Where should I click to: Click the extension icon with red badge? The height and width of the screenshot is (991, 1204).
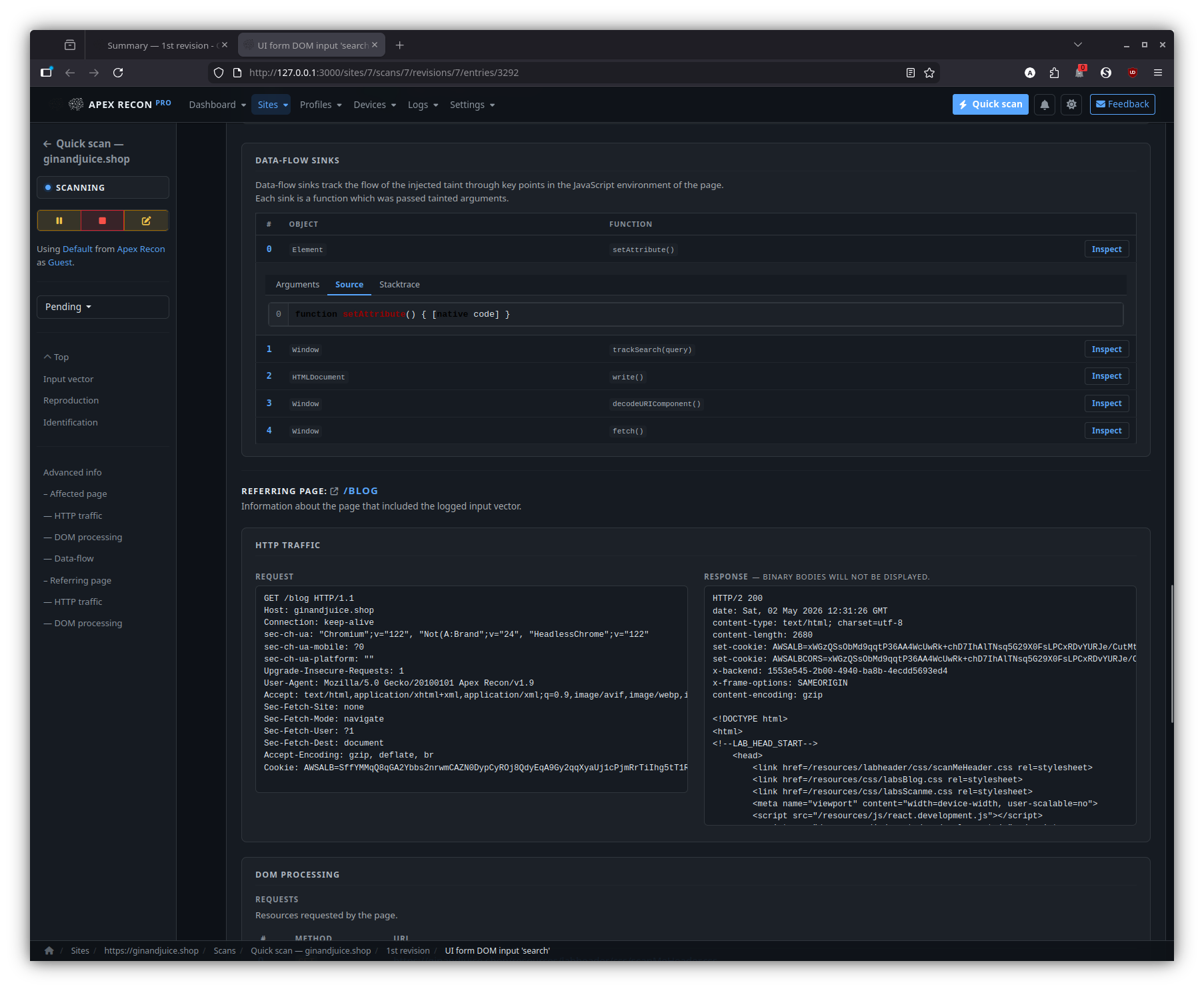pyautogui.click(x=1080, y=72)
